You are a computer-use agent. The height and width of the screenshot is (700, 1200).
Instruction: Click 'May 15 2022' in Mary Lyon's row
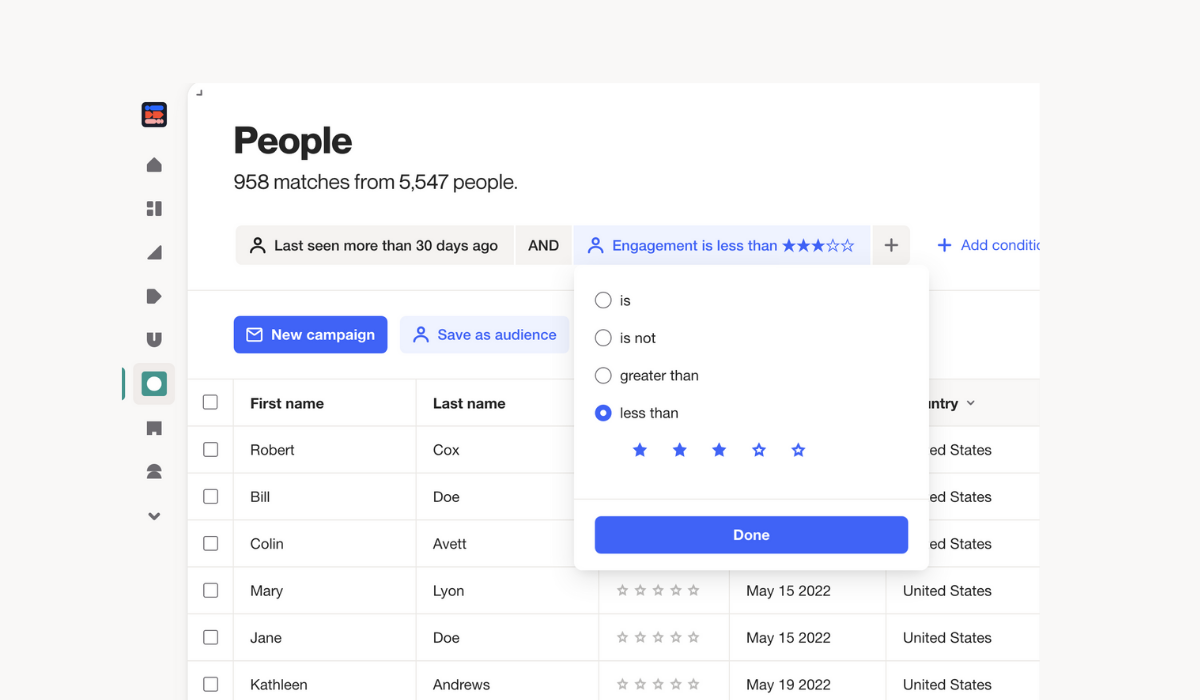(788, 591)
